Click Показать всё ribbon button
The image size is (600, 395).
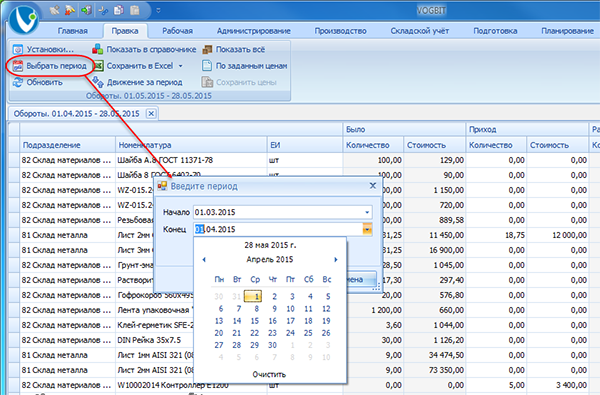click(233, 49)
